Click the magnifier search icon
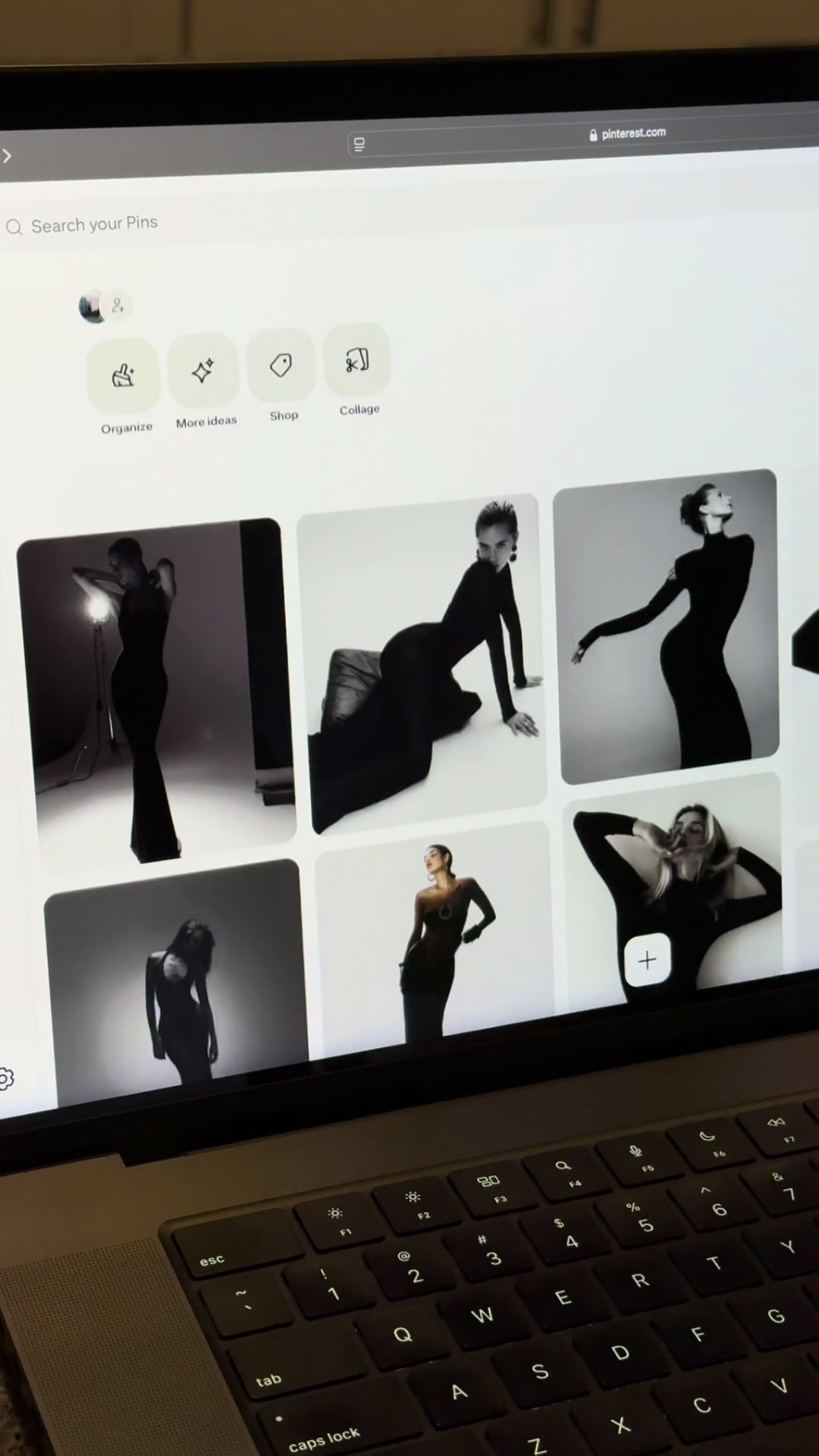 [14, 227]
